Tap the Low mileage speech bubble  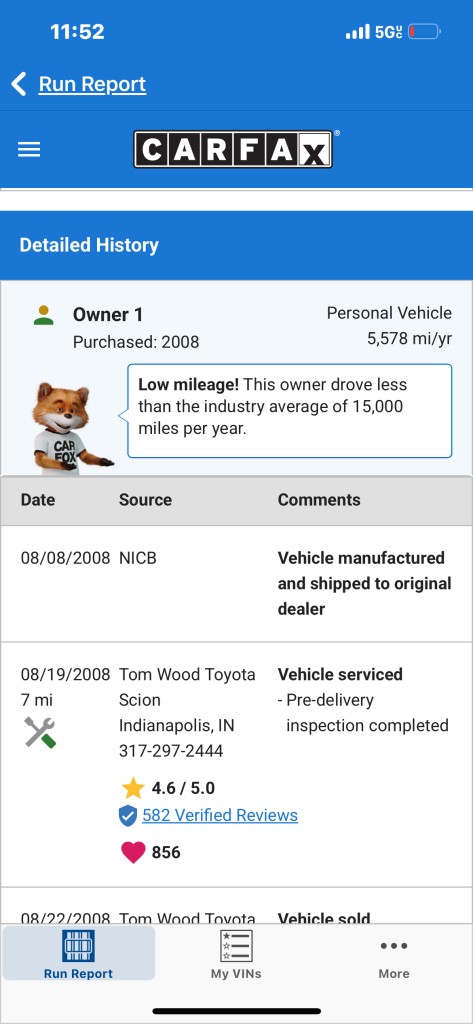click(x=289, y=411)
